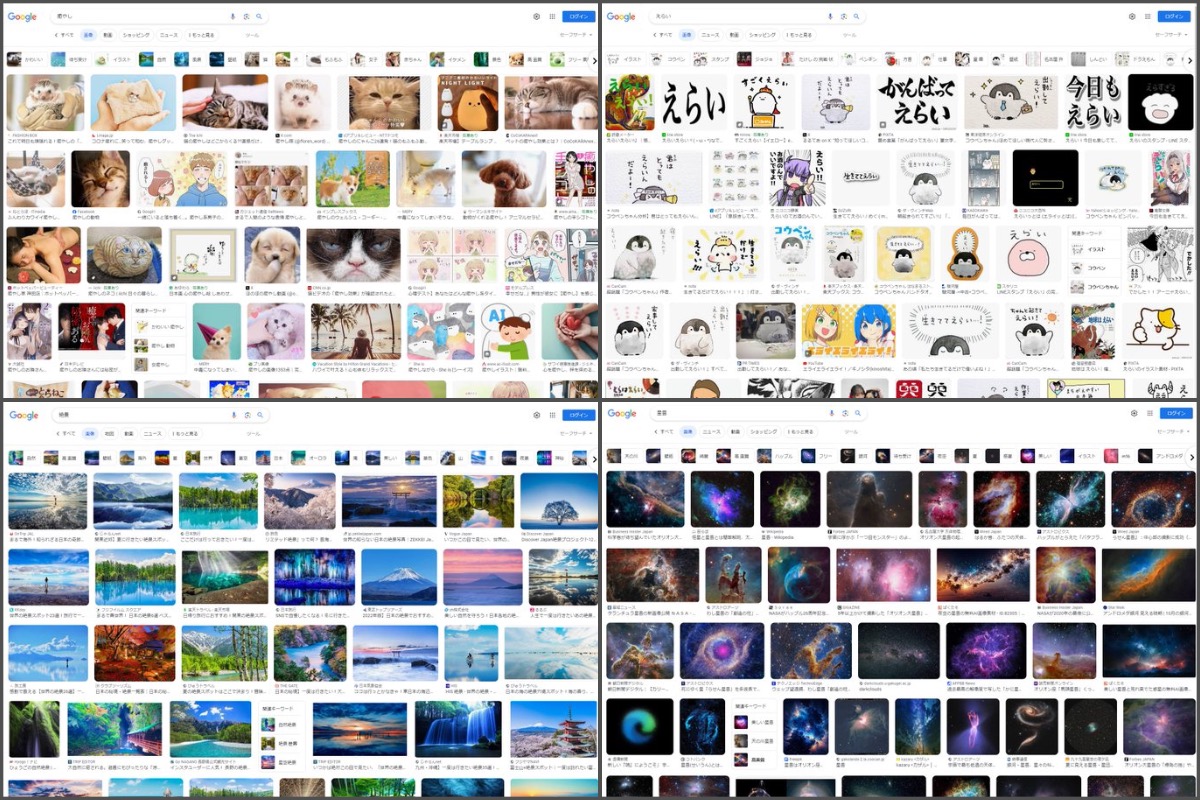
Task: Click the microphone voice search icon in top-left panel
Action: click(x=233, y=17)
